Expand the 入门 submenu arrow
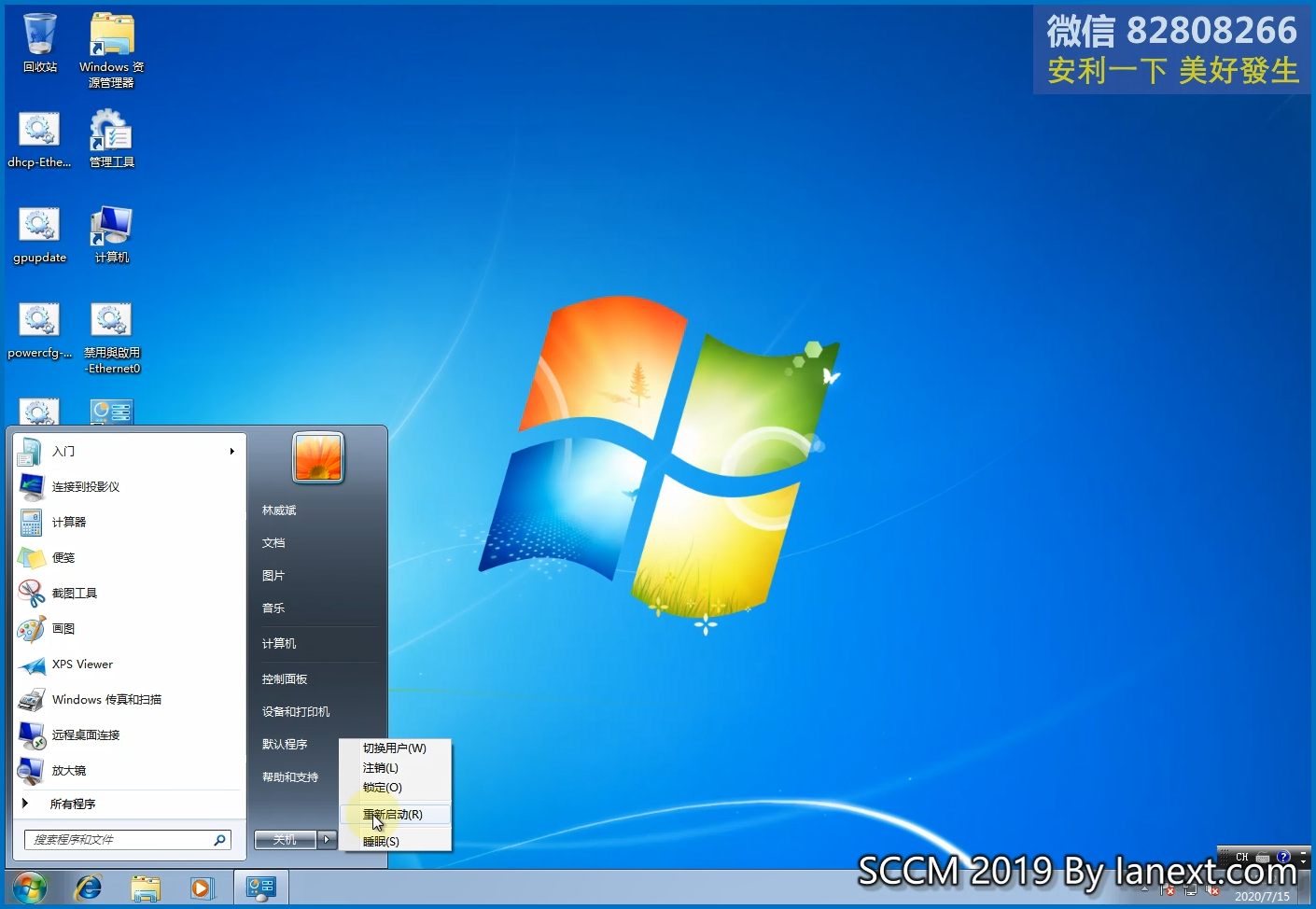 pos(231,452)
